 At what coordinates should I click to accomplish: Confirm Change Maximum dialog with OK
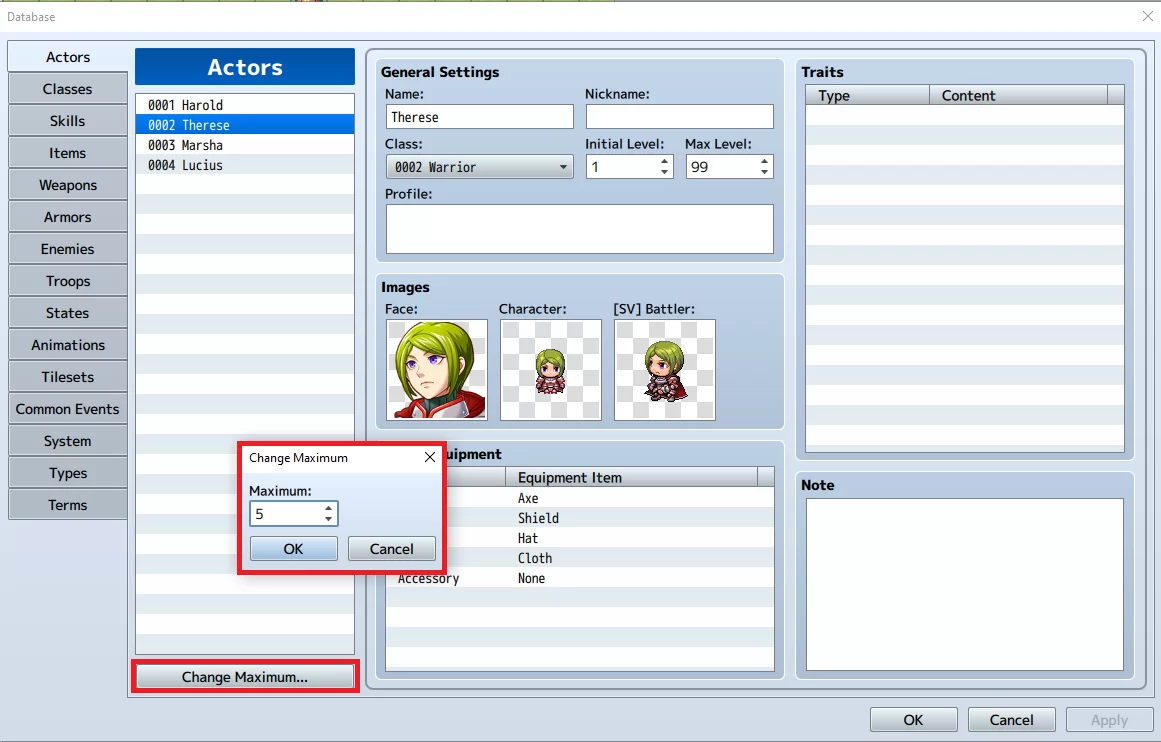click(293, 549)
